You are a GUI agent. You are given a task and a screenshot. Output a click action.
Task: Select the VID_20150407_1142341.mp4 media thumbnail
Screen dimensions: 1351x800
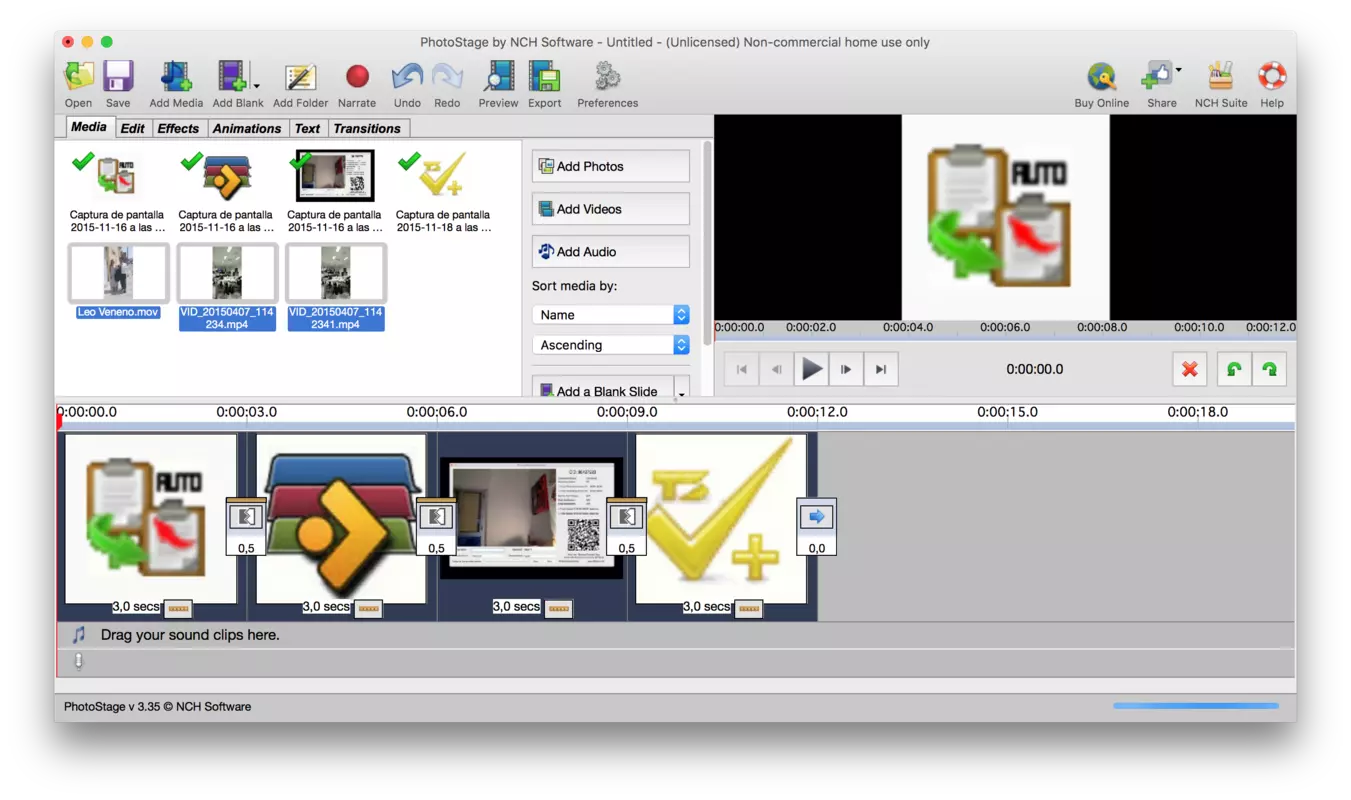coord(336,273)
